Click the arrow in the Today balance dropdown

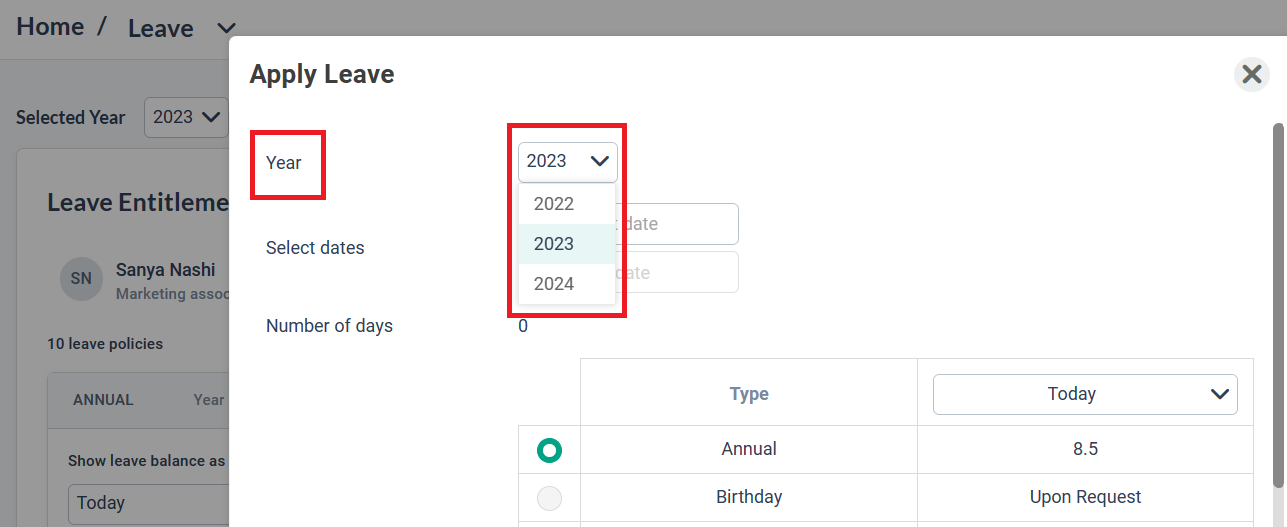tap(1220, 394)
